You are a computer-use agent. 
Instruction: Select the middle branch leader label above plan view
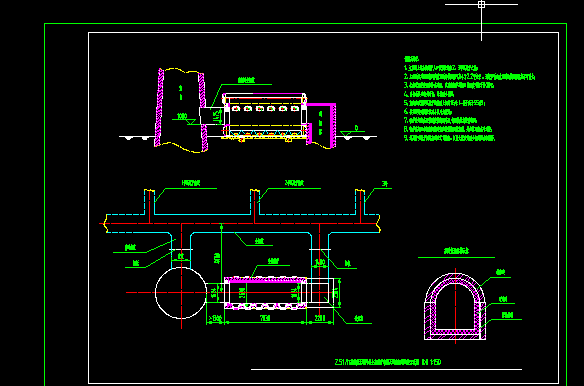tap(294, 183)
